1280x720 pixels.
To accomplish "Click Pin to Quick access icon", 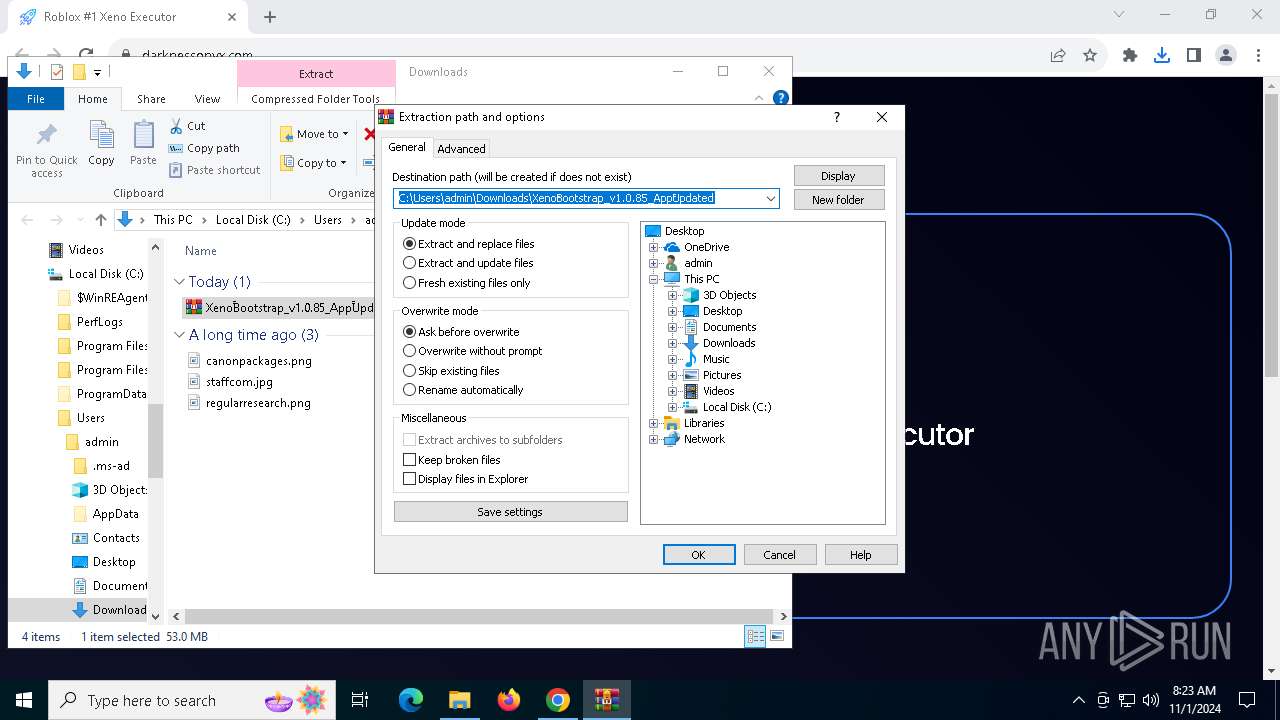I will pyautogui.click(x=46, y=150).
